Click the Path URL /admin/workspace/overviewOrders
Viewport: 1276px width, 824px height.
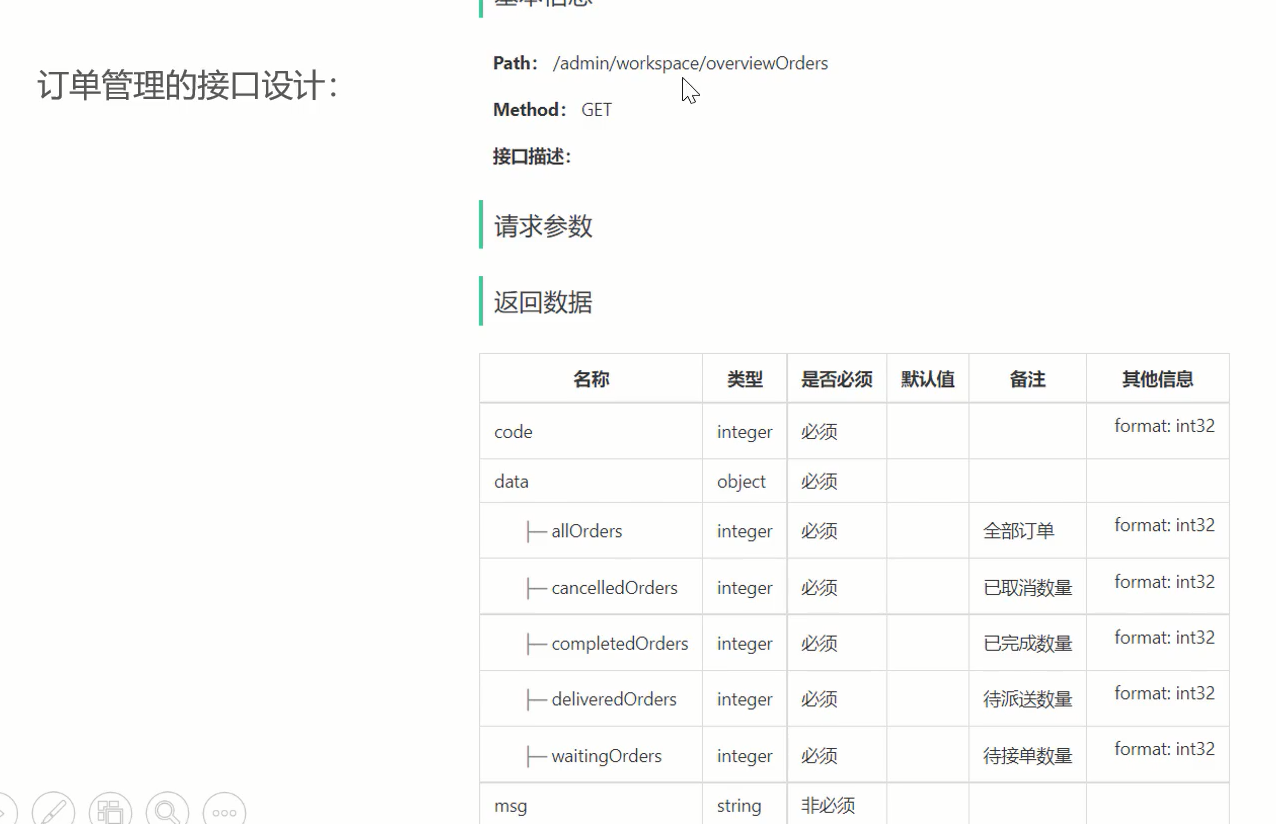(690, 63)
